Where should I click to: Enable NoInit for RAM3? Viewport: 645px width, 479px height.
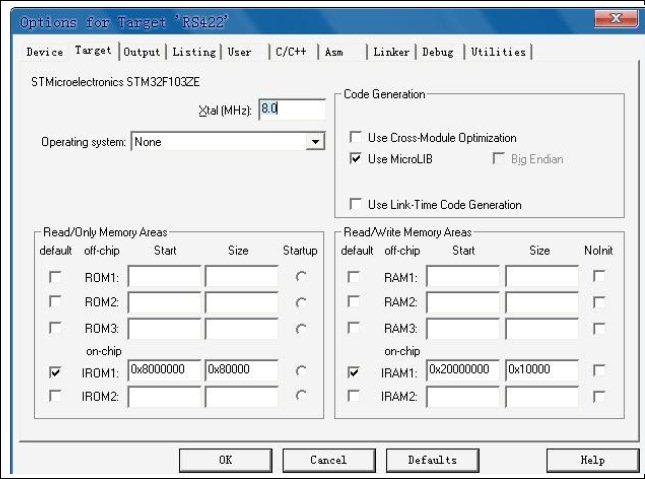click(599, 328)
